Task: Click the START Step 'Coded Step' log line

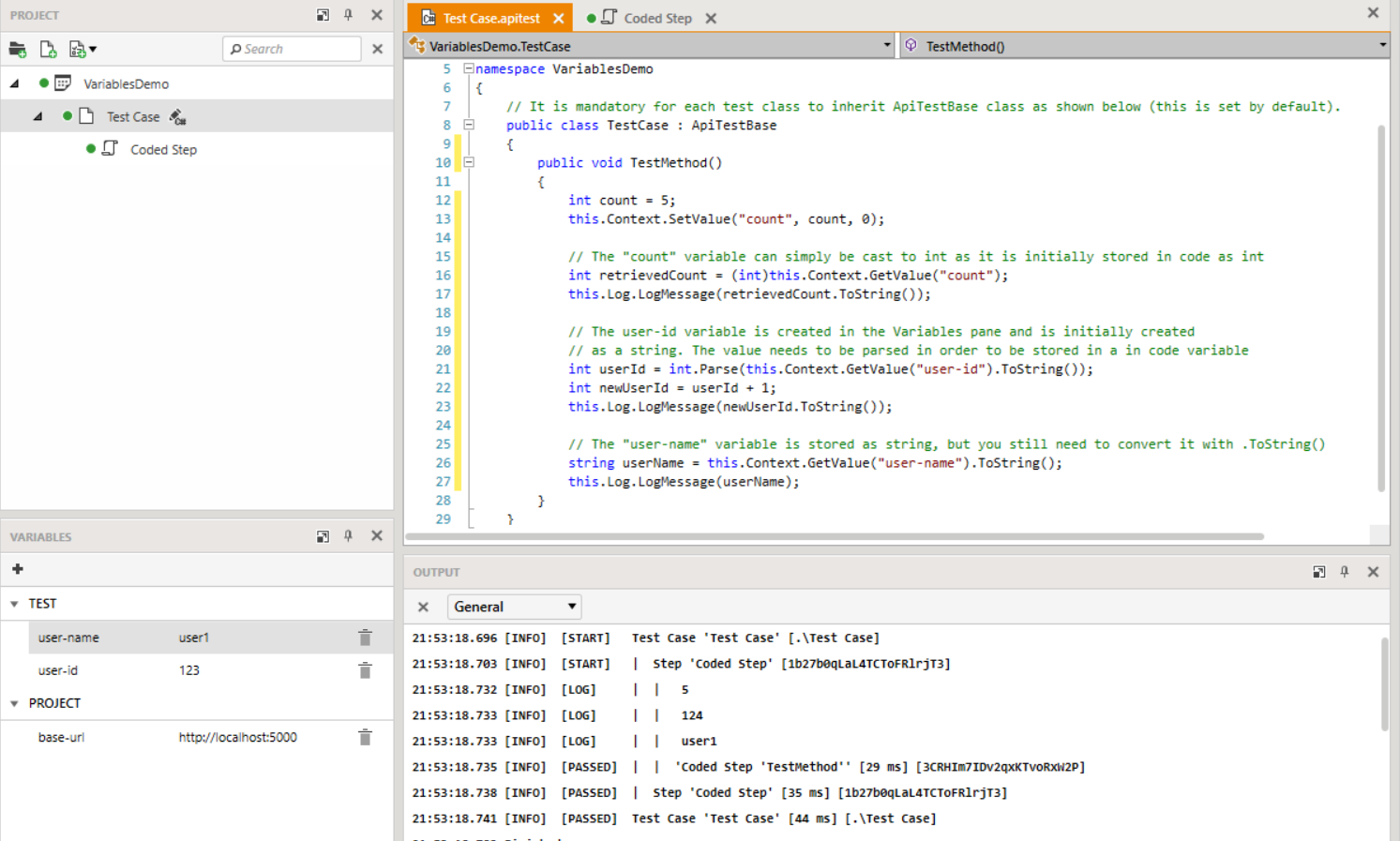Action: tap(681, 663)
